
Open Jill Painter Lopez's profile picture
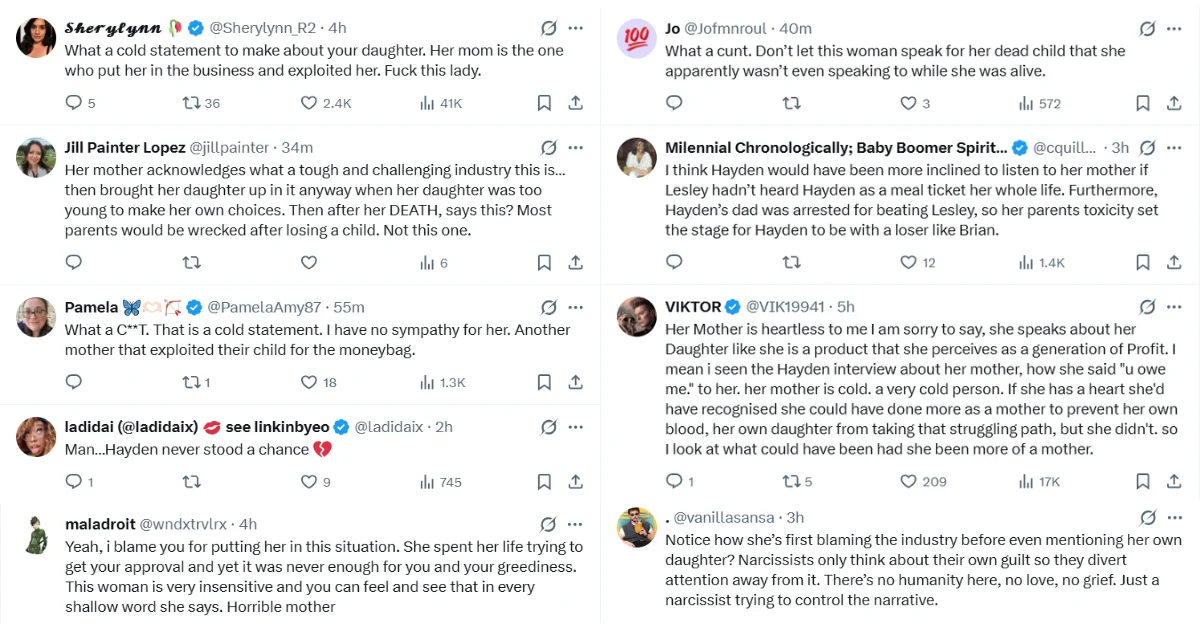(x=36, y=157)
